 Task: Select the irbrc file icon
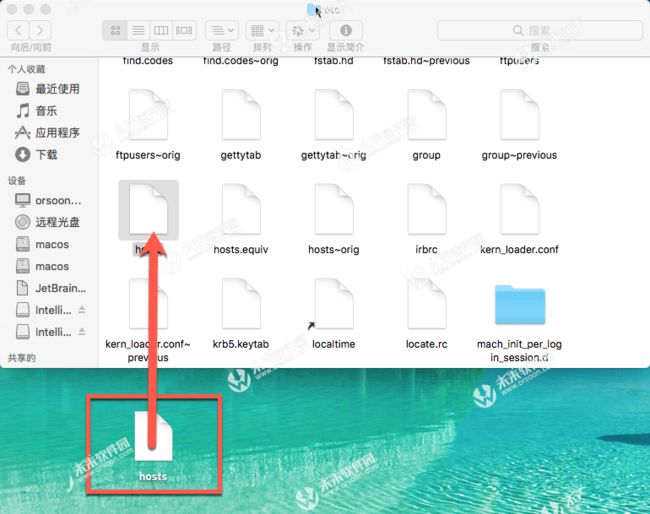pyautogui.click(x=427, y=209)
